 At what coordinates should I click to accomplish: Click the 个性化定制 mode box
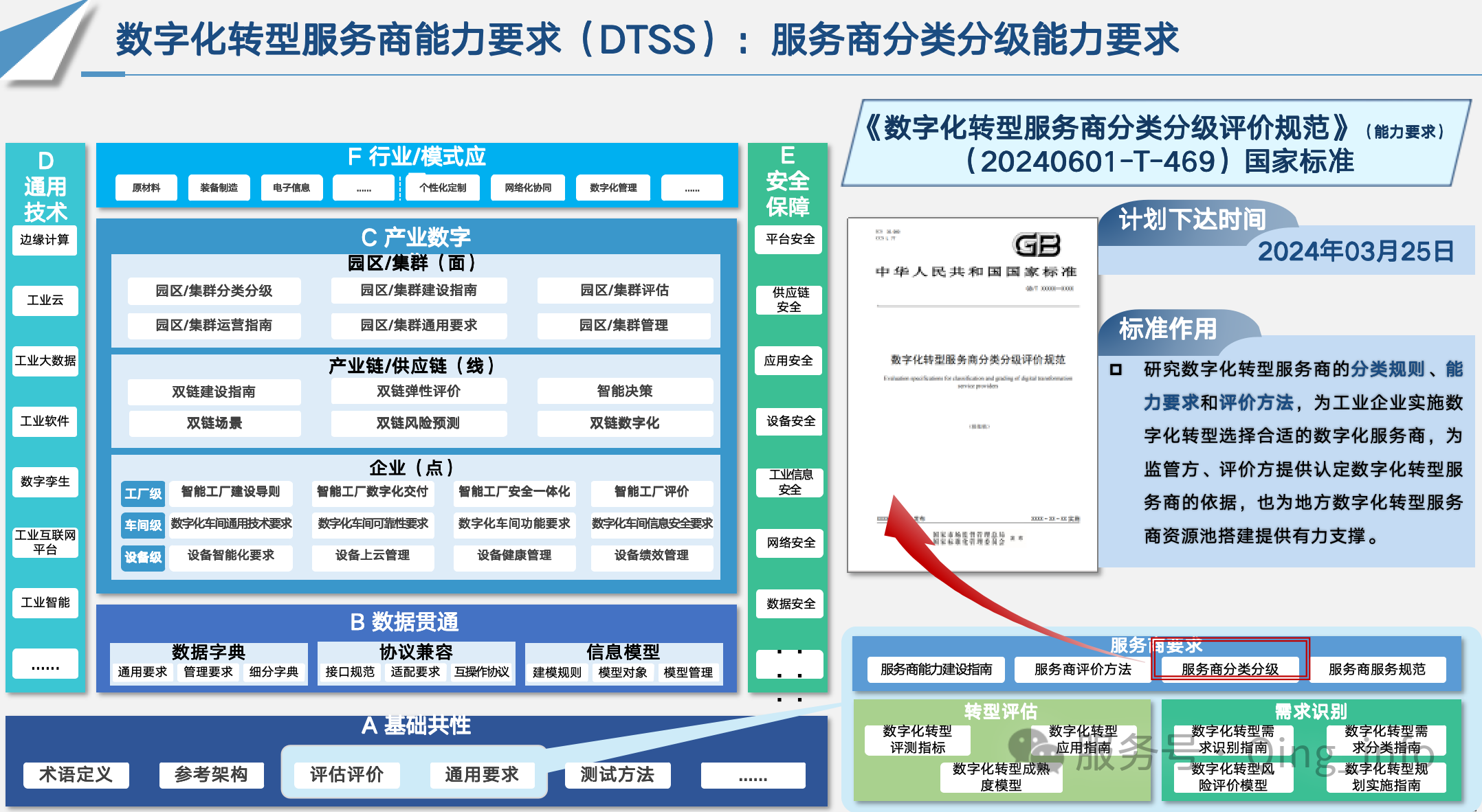(443, 188)
